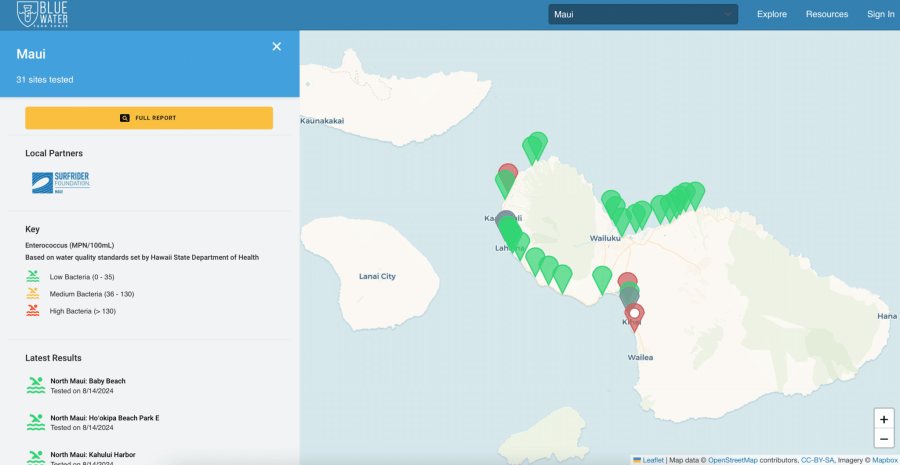Zoom in on the map
This screenshot has width=900, height=465.
883,419
